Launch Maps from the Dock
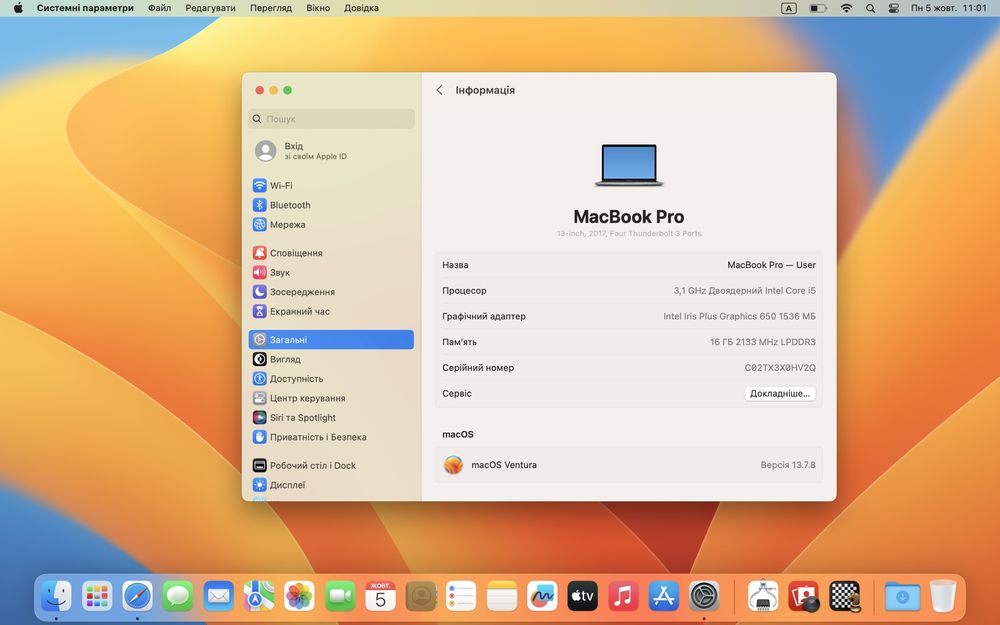This screenshot has width=1000, height=625. (x=259, y=596)
